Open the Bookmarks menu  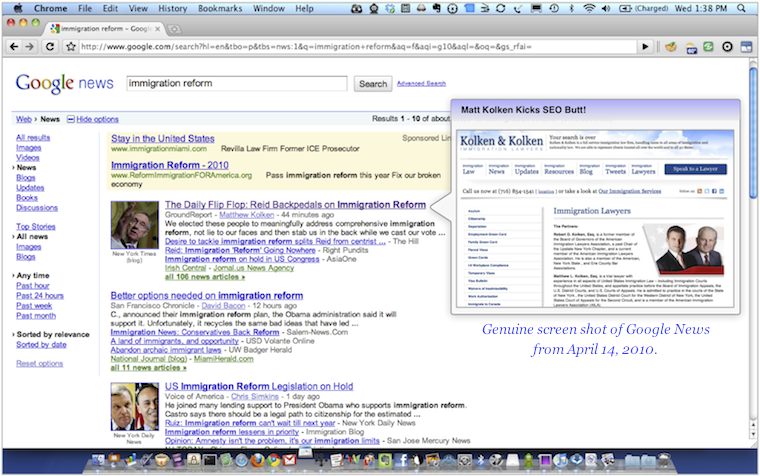(220, 8)
